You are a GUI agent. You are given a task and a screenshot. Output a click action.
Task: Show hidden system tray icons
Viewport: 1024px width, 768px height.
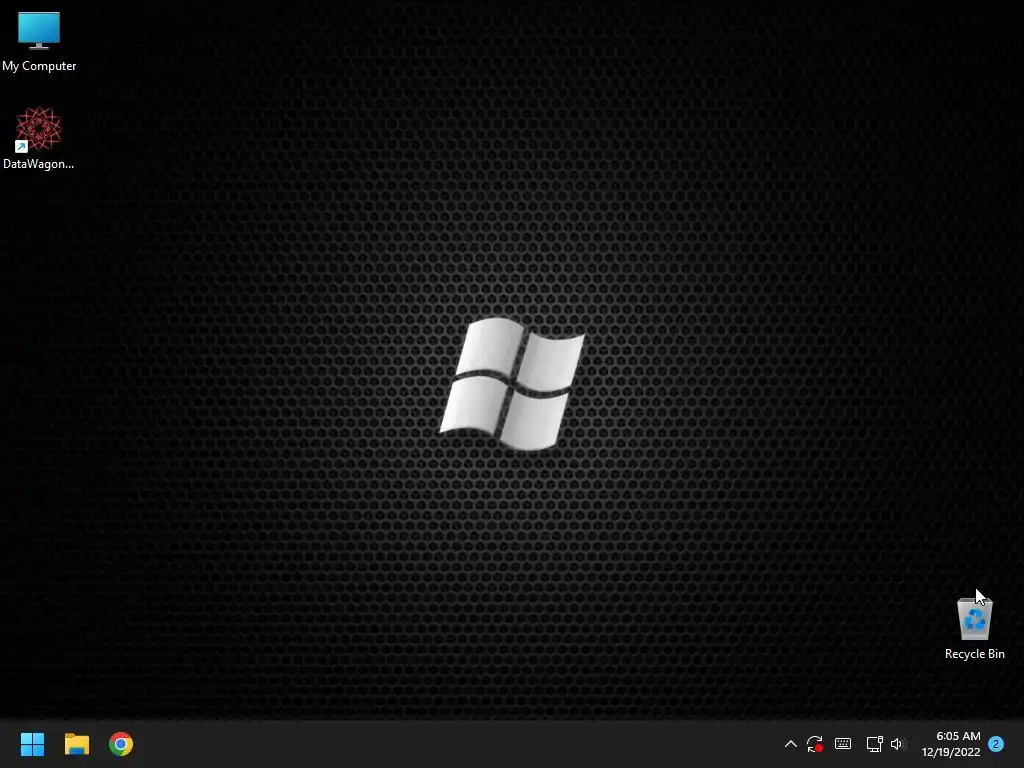coord(790,744)
